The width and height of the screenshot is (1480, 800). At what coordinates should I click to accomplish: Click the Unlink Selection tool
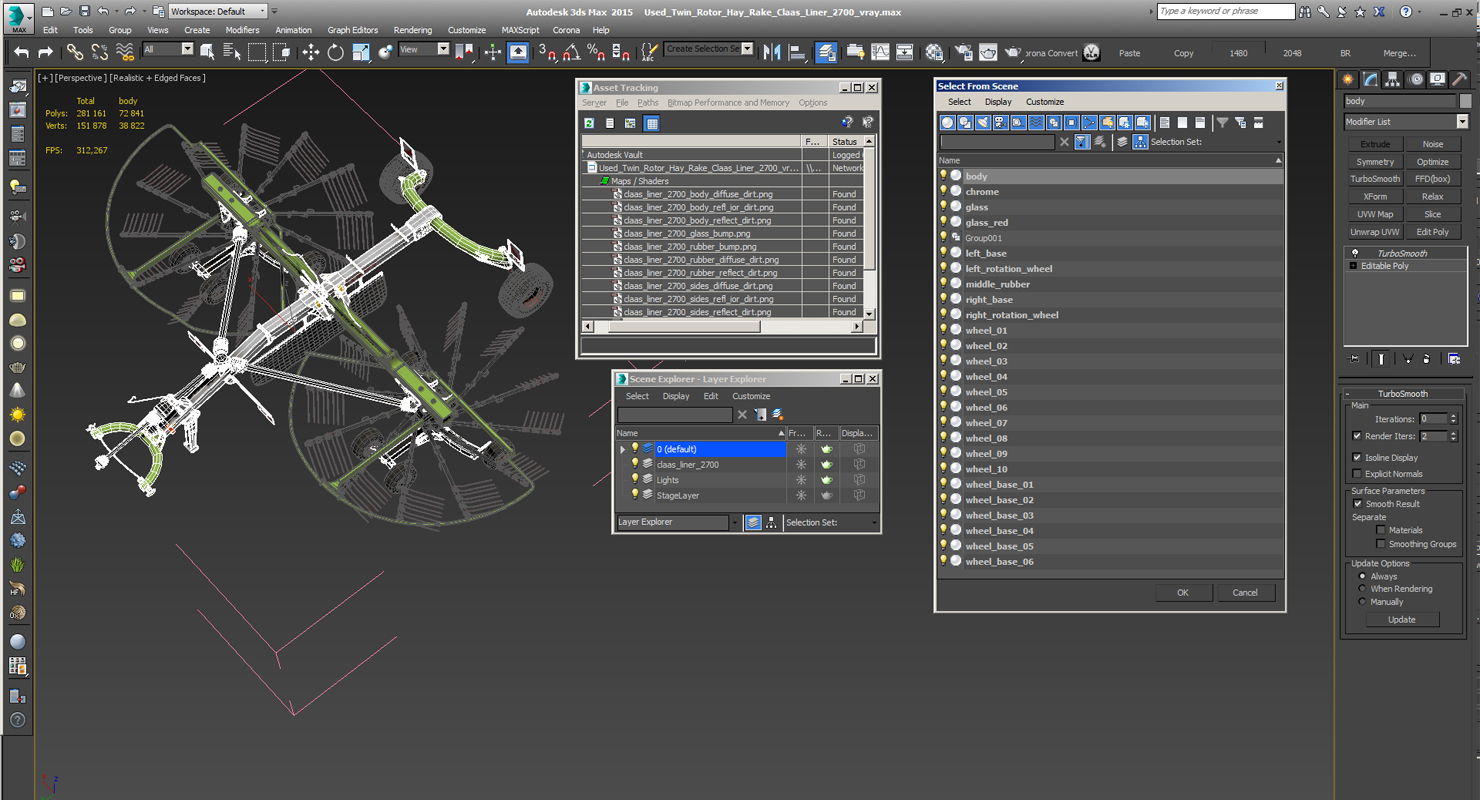(100, 52)
